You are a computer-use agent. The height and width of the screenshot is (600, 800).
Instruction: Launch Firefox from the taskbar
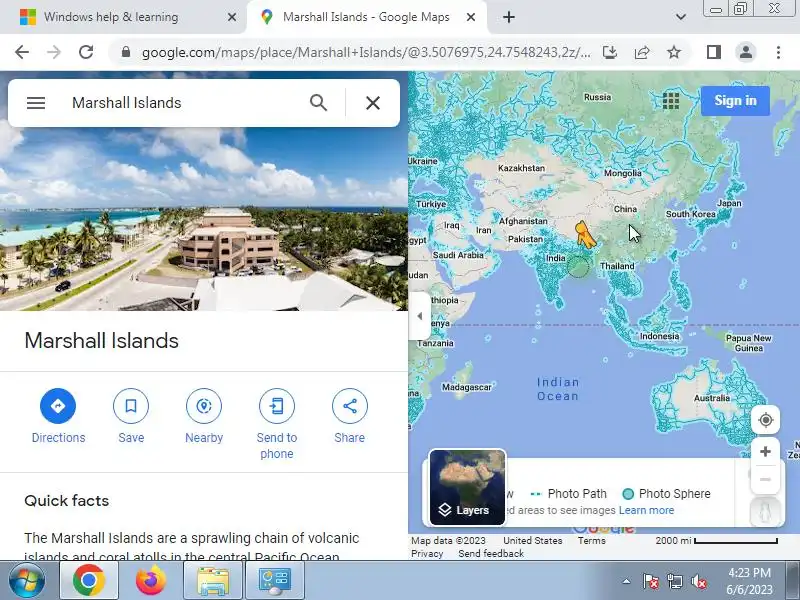pyautogui.click(x=151, y=581)
